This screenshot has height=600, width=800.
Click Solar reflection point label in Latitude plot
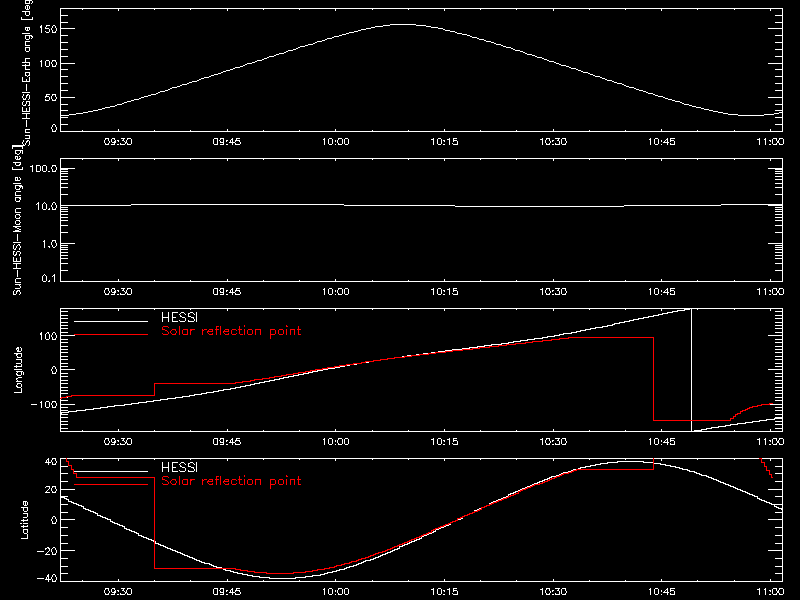231,481
